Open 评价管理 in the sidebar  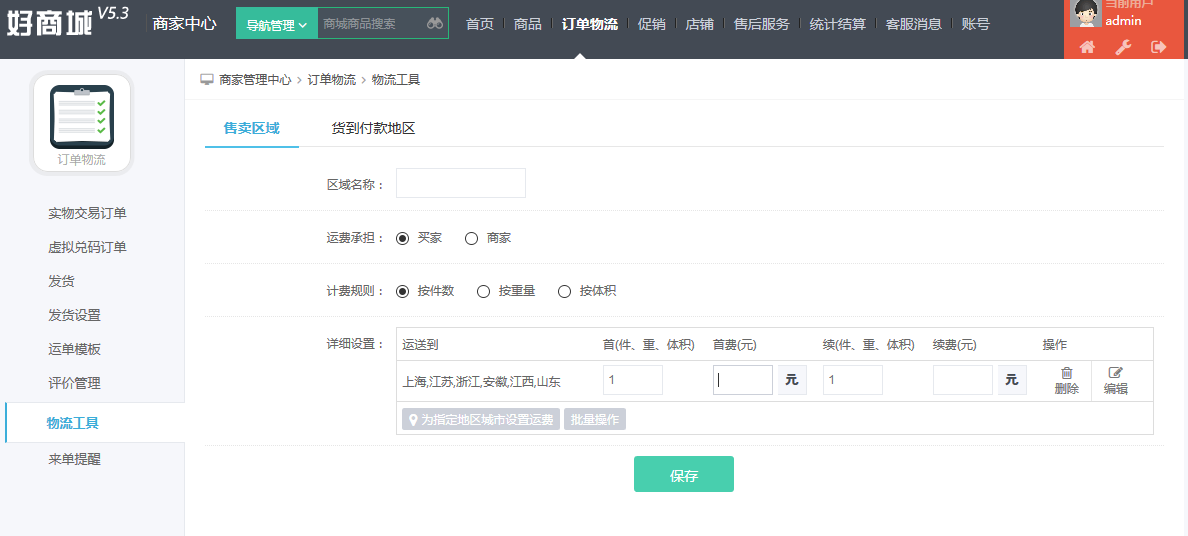point(74,384)
